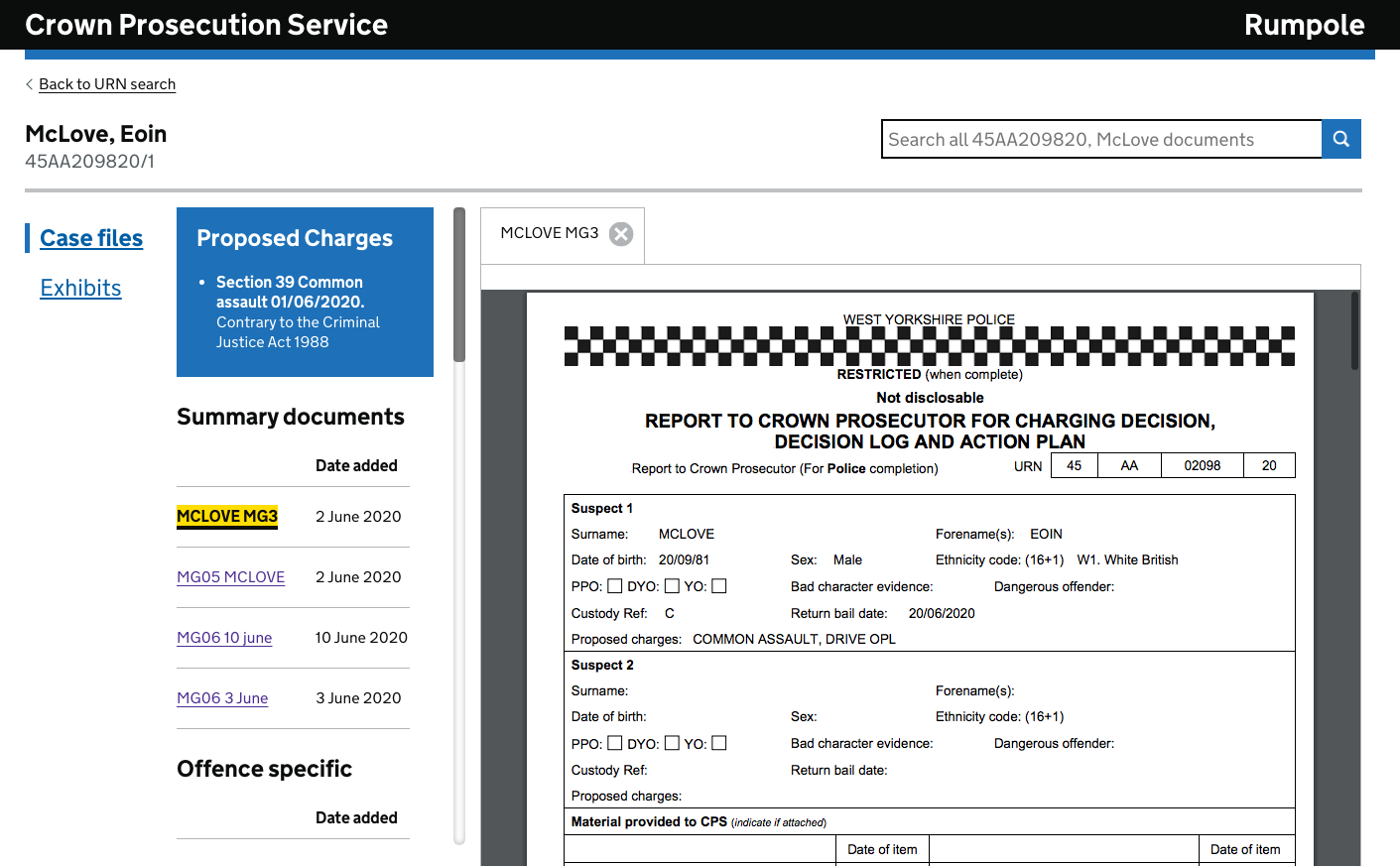Open the MG06 3 June document

[222, 698]
